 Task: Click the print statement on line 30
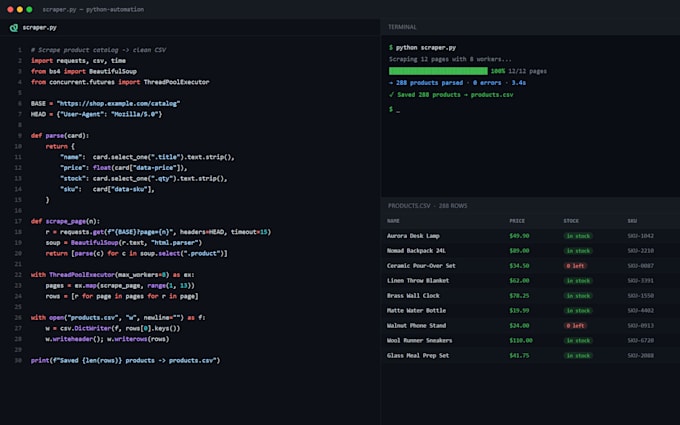(x=125, y=360)
